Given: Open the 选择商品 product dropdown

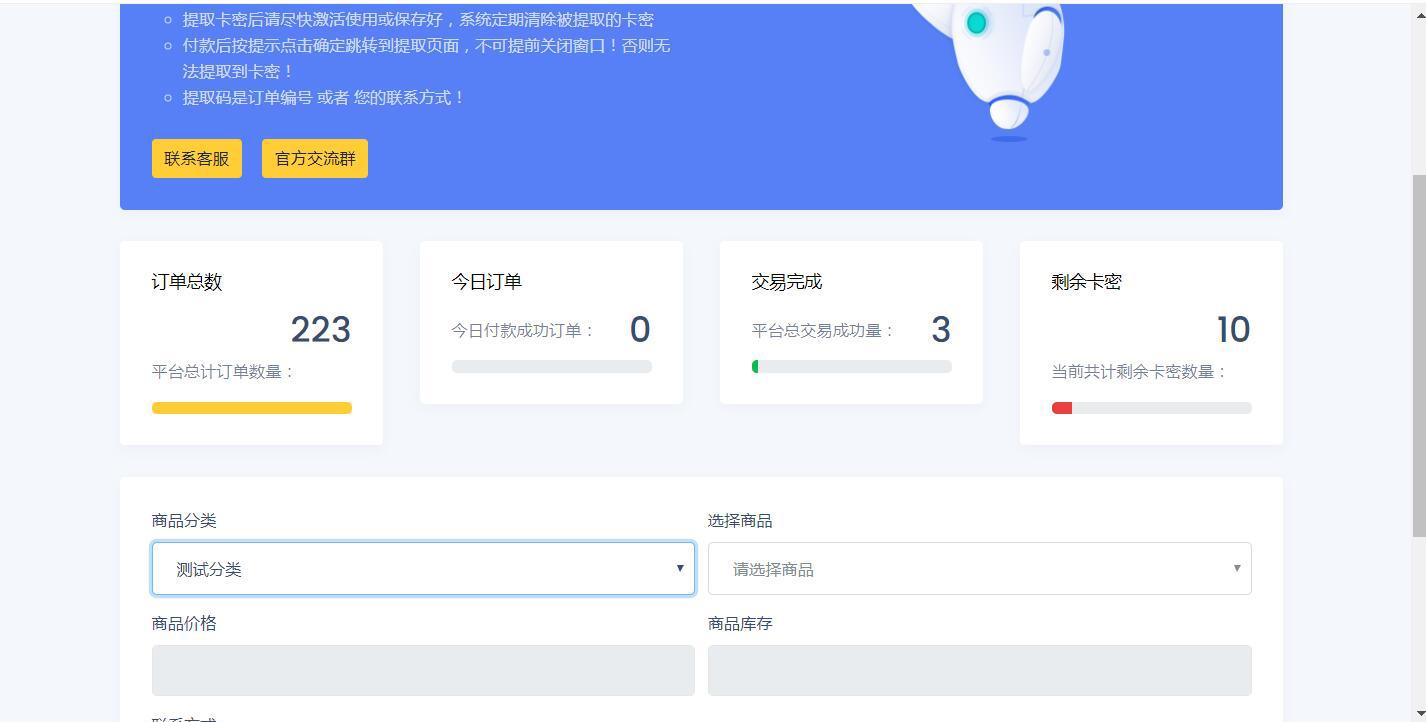Looking at the screenshot, I should (979, 568).
